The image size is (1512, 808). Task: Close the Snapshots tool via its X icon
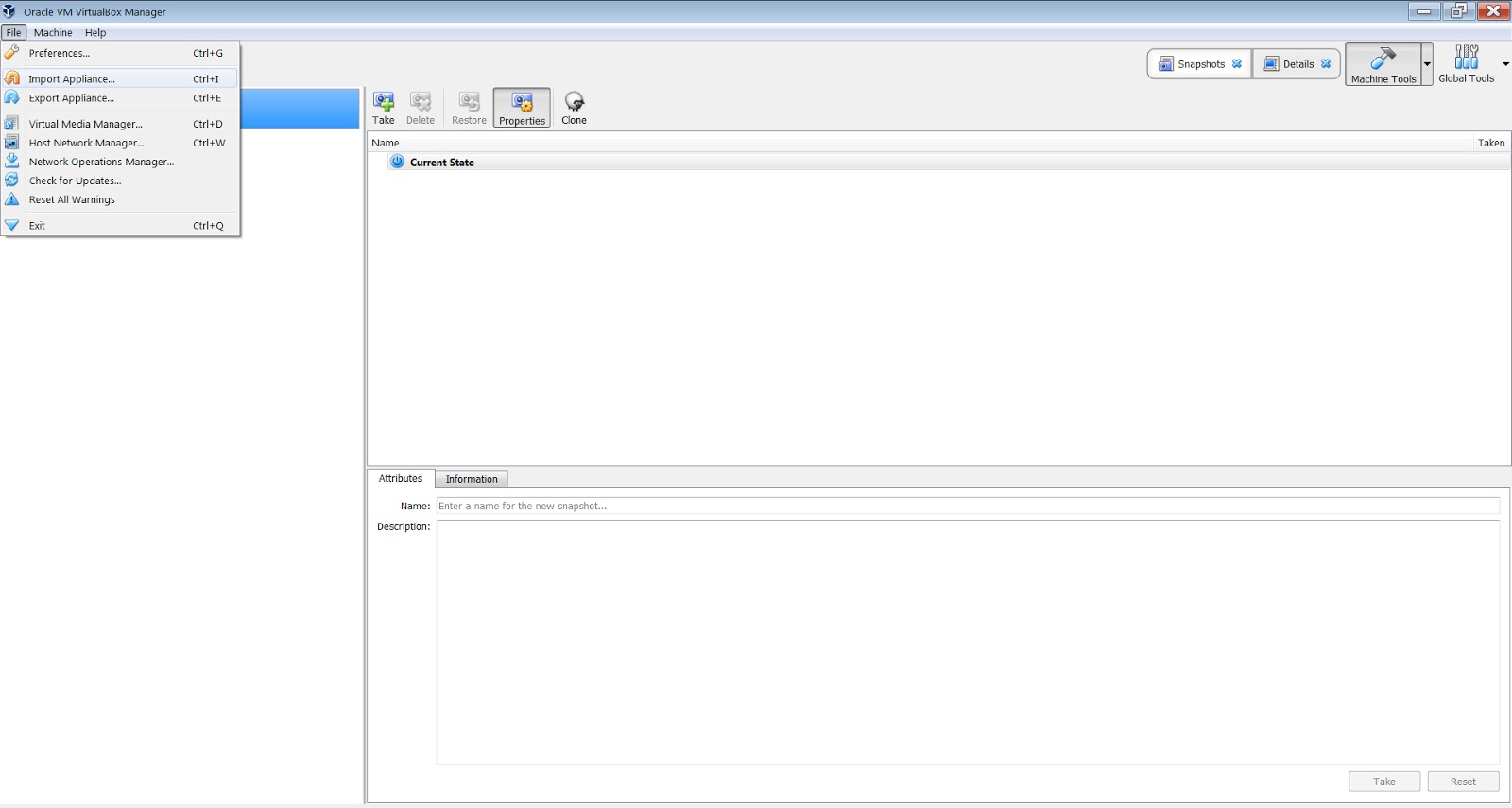[1236, 64]
